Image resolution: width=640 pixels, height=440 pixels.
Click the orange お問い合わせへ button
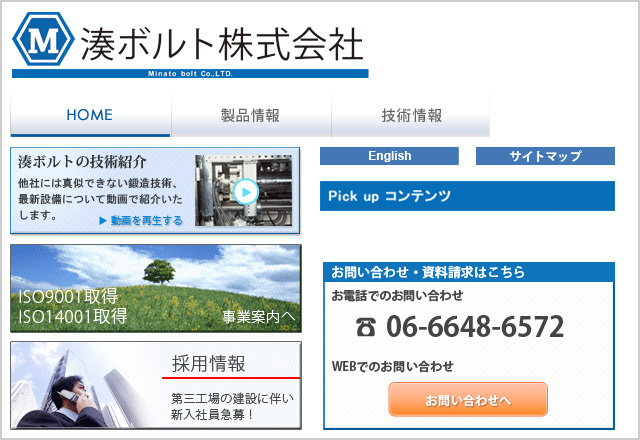click(x=468, y=400)
